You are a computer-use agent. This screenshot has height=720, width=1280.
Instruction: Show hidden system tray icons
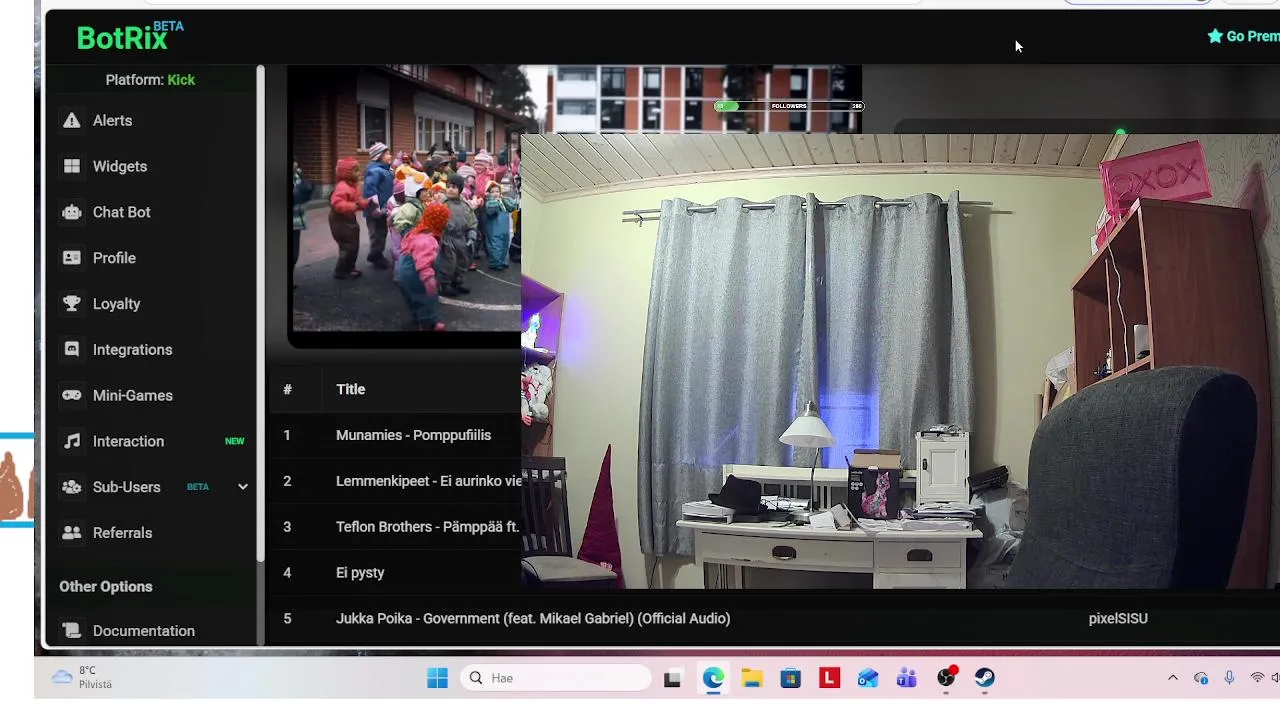1173,678
